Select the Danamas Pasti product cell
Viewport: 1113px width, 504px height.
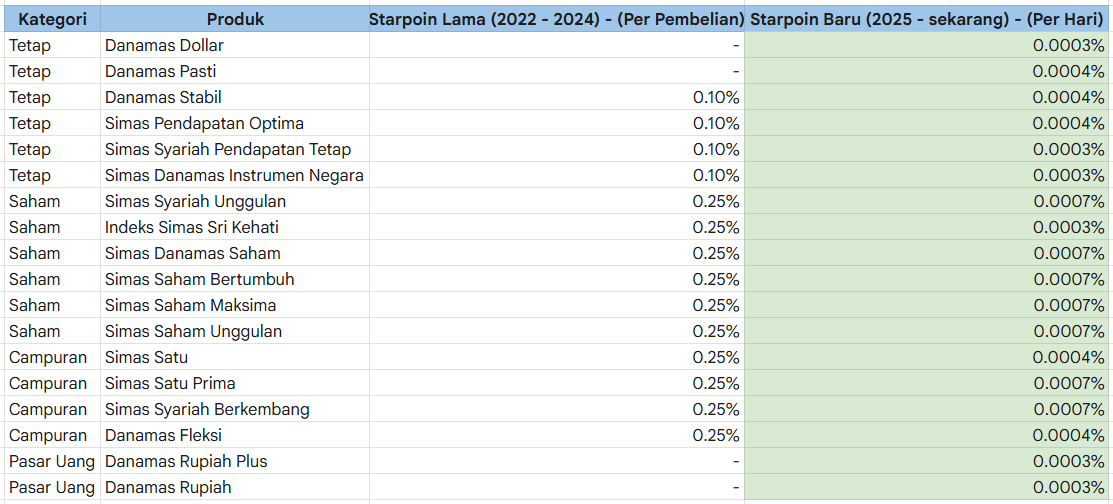point(235,71)
